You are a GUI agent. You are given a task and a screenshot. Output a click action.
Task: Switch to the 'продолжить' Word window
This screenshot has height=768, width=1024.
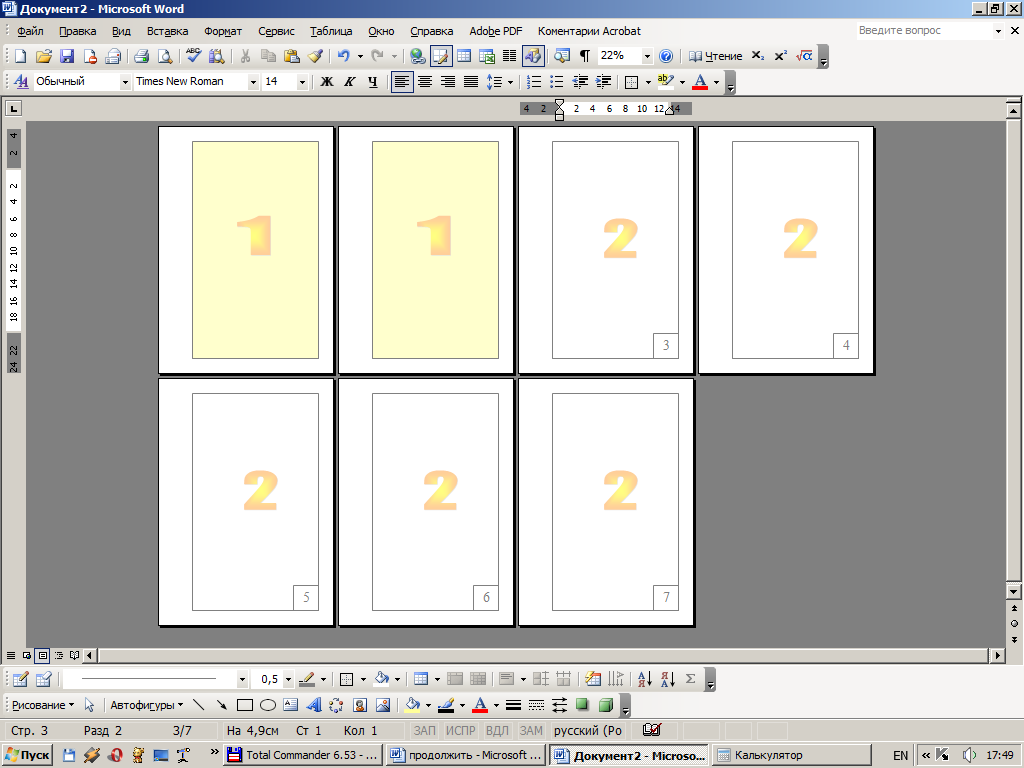pyautogui.click(x=466, y=756)
